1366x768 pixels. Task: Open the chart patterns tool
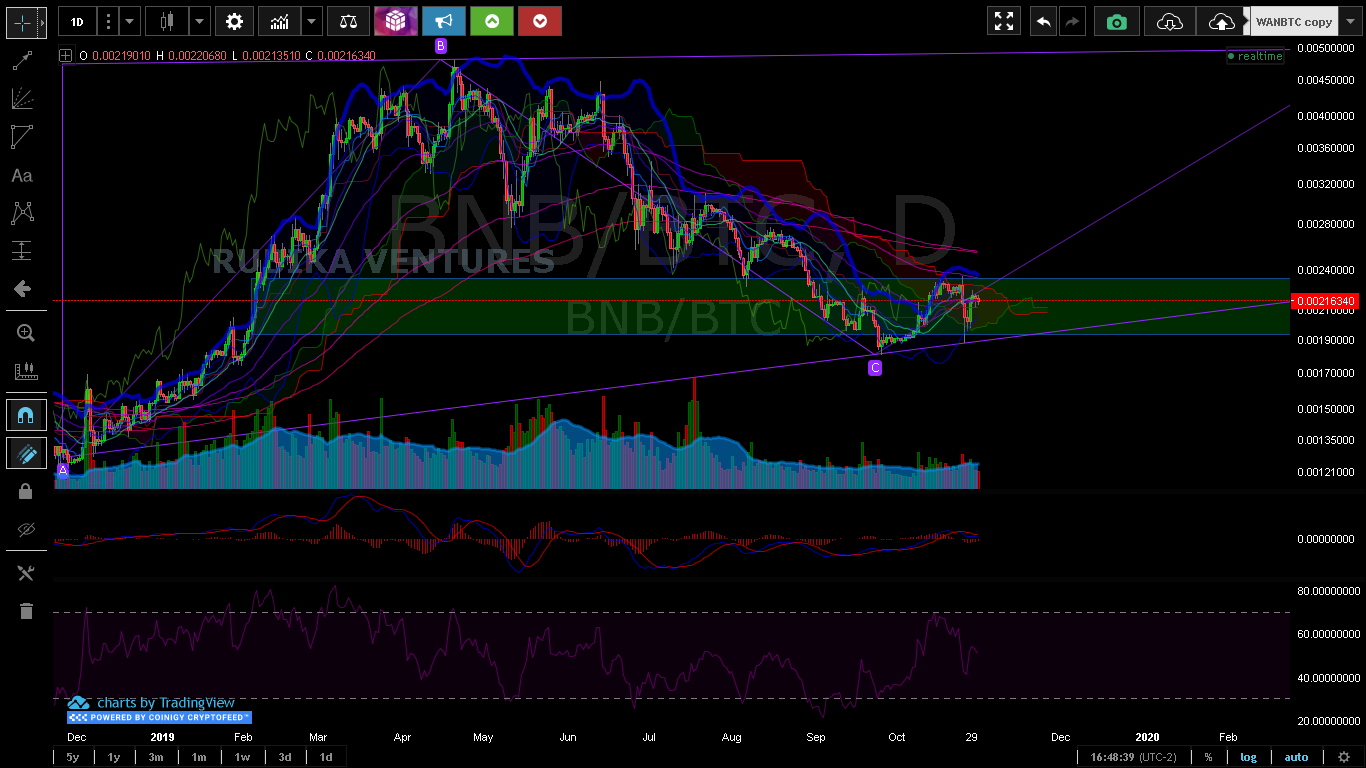[x=21, y=213]
